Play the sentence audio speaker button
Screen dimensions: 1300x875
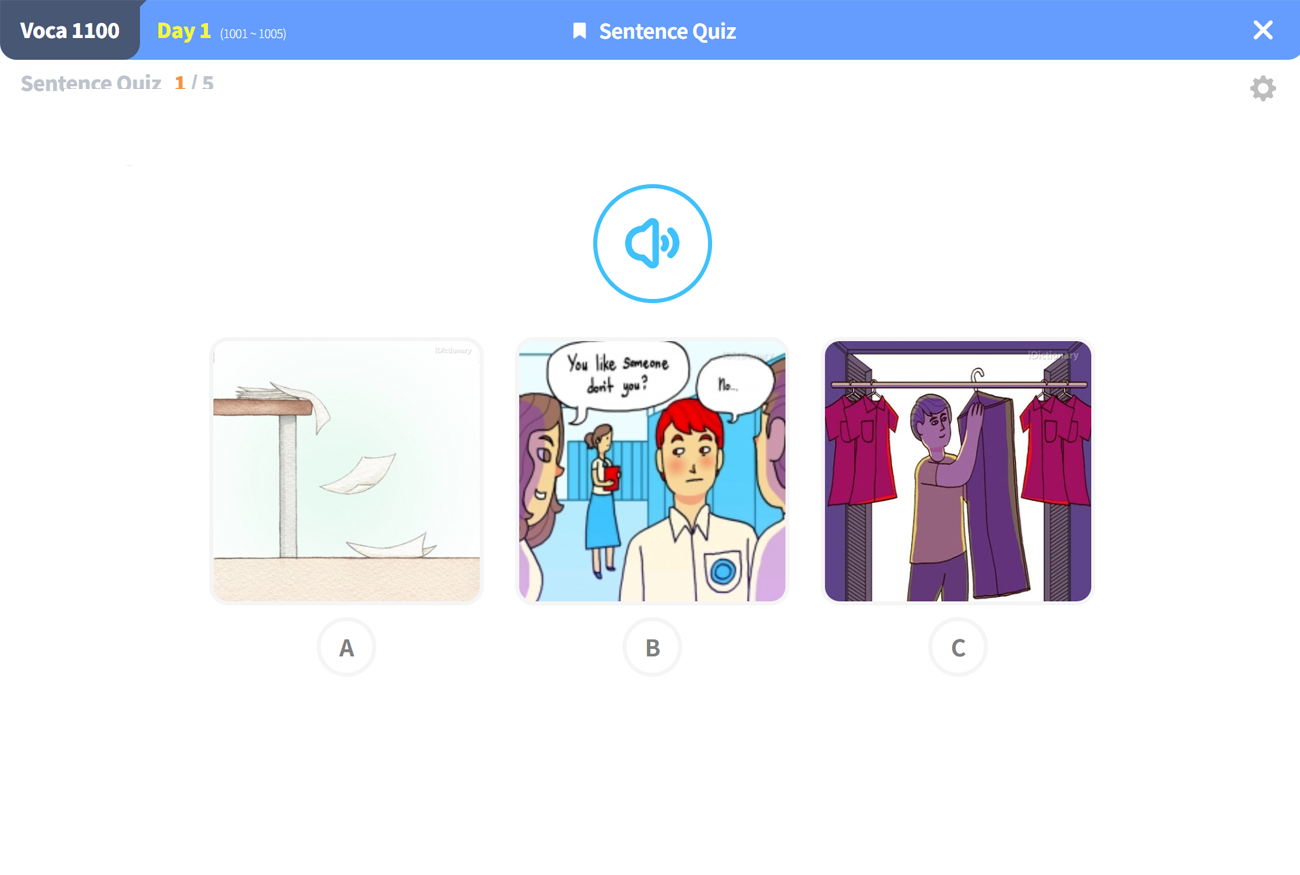click(652, 243)
